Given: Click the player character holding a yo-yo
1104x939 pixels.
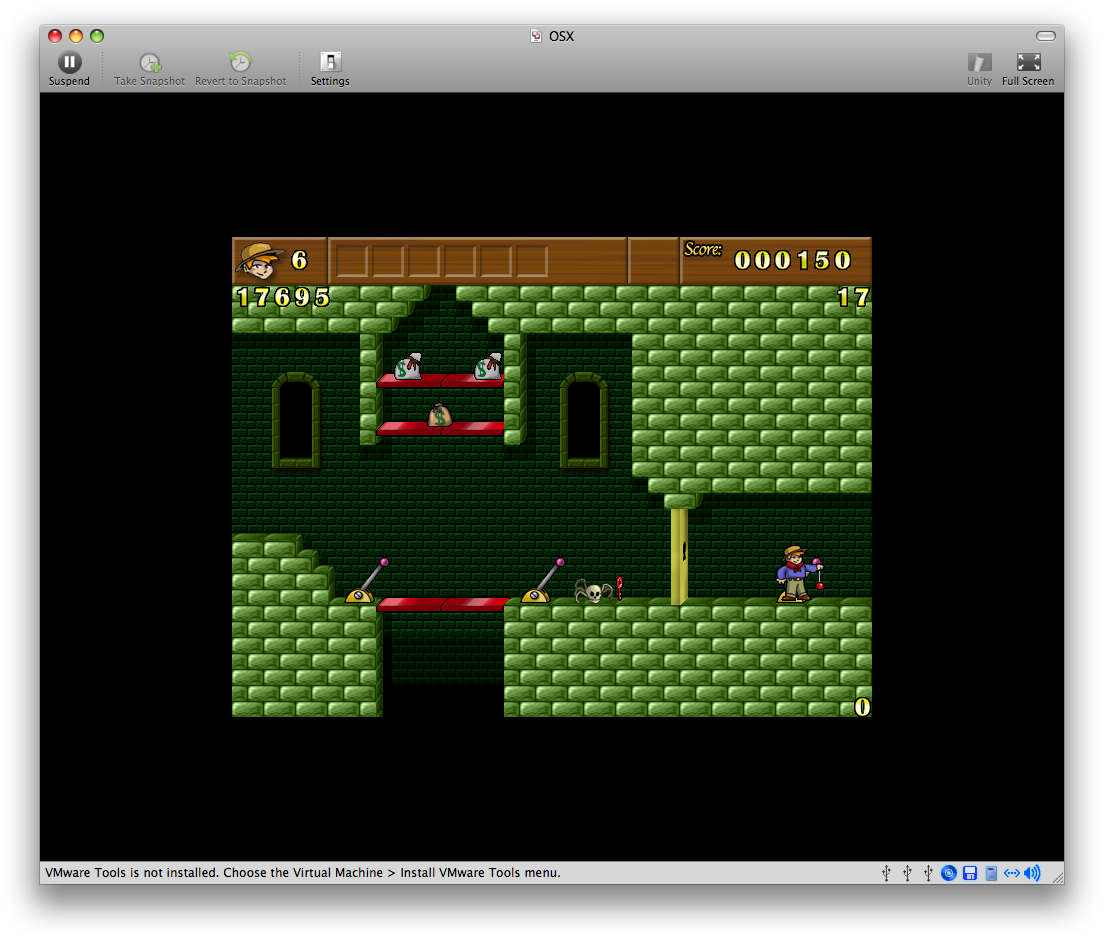Looking at the screenshot, I should coord(795,574).
